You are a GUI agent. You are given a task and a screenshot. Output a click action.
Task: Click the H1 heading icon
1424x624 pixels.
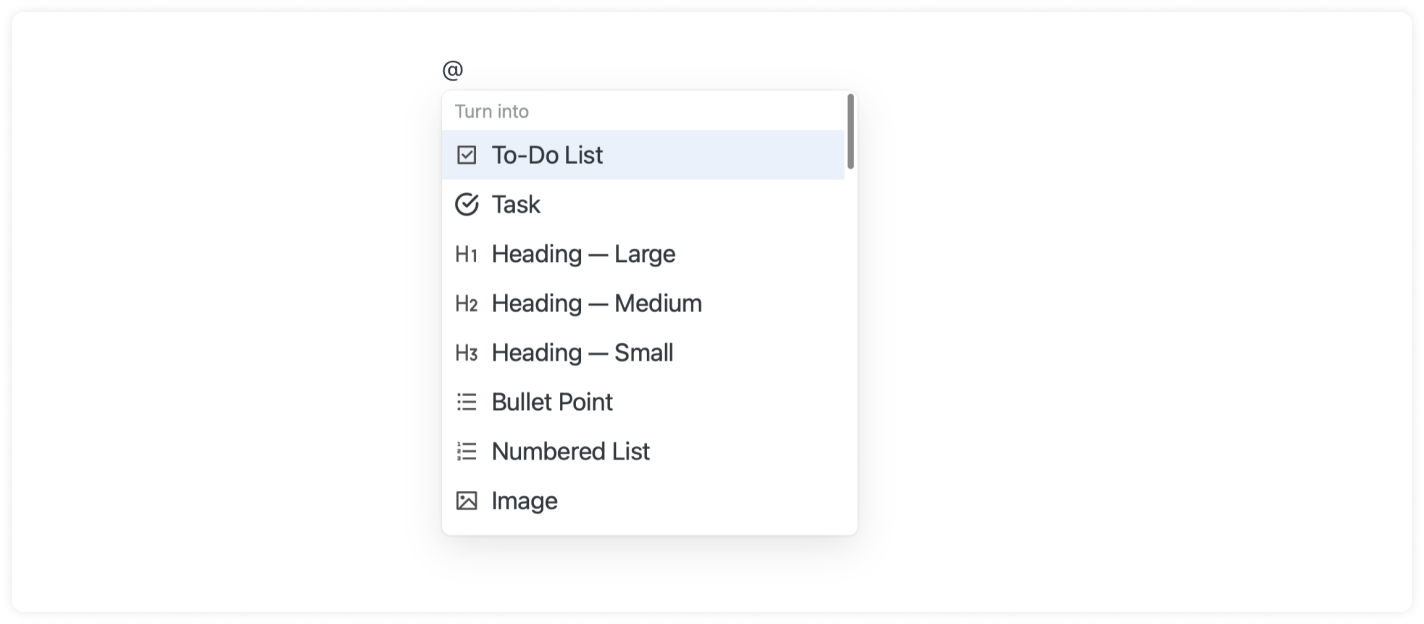[x=466, y=254]
